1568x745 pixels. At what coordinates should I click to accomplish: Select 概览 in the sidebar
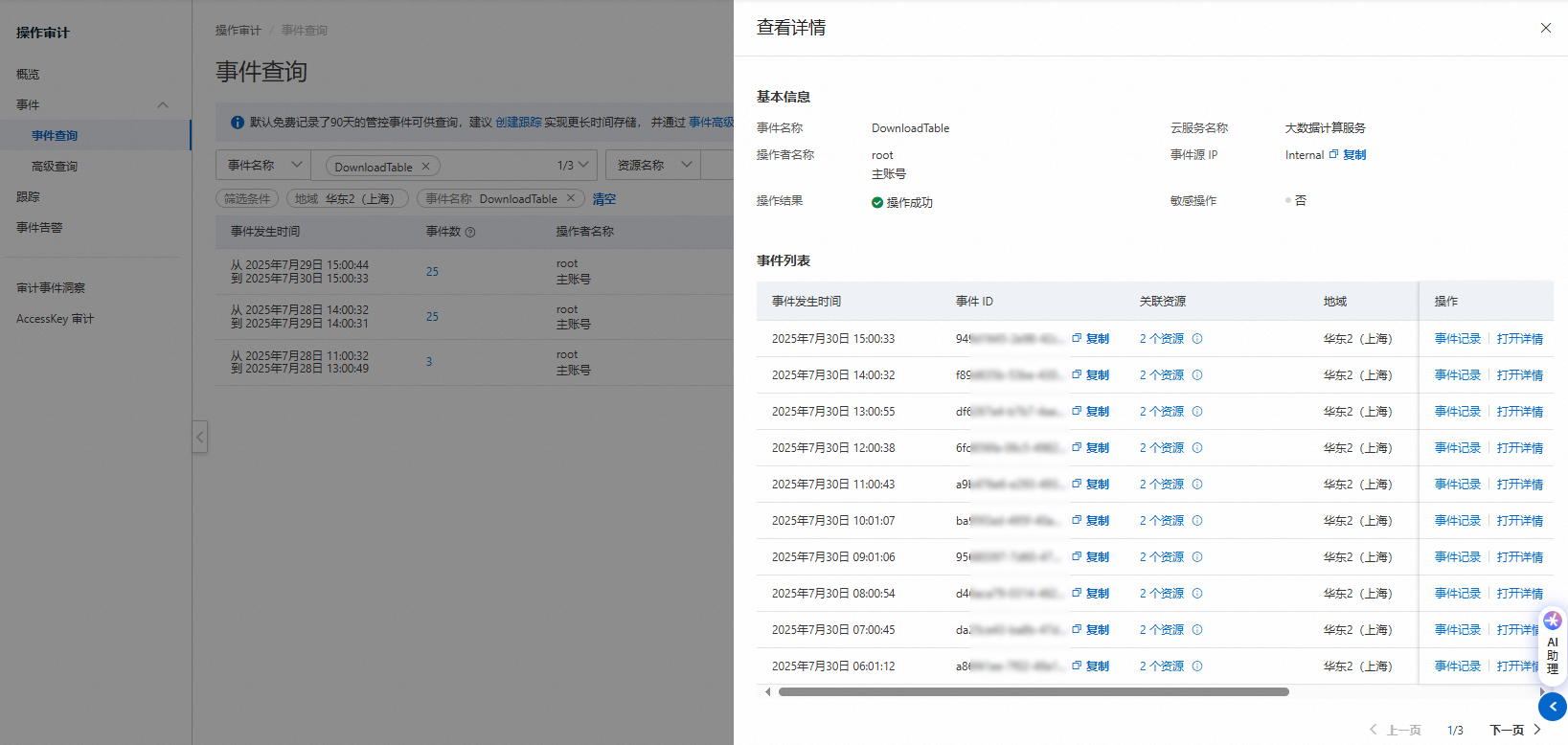pos(28,74)
